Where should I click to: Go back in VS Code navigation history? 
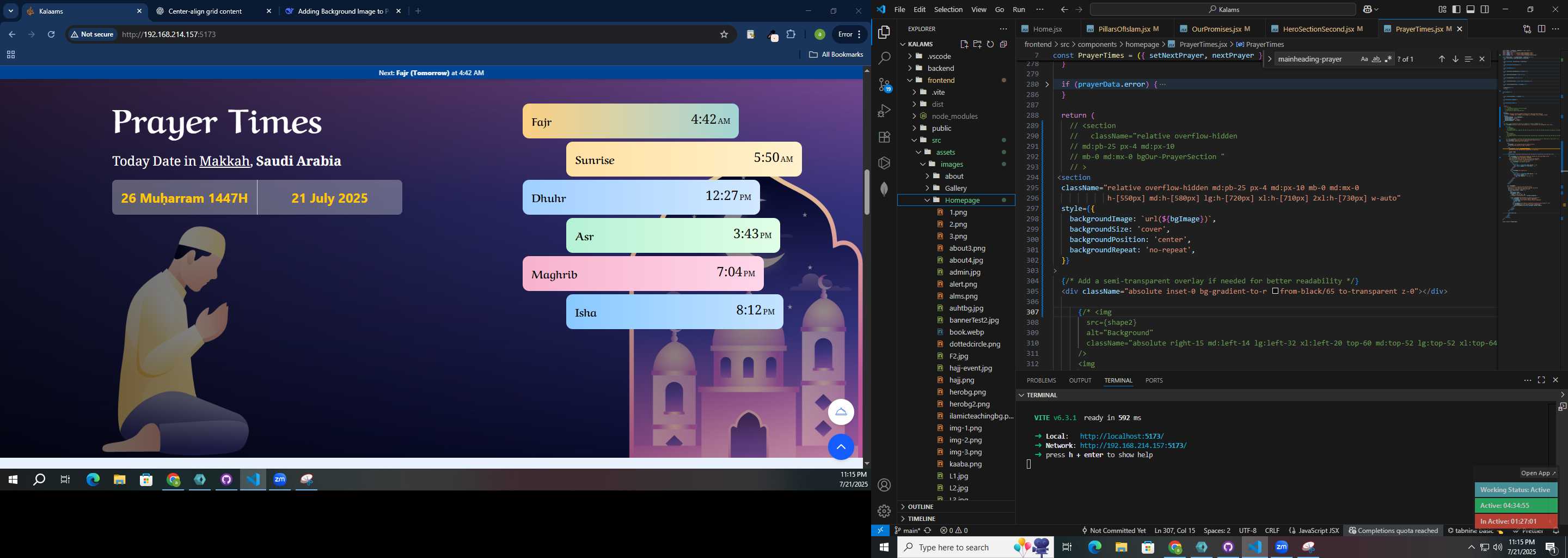(1064, 9)
